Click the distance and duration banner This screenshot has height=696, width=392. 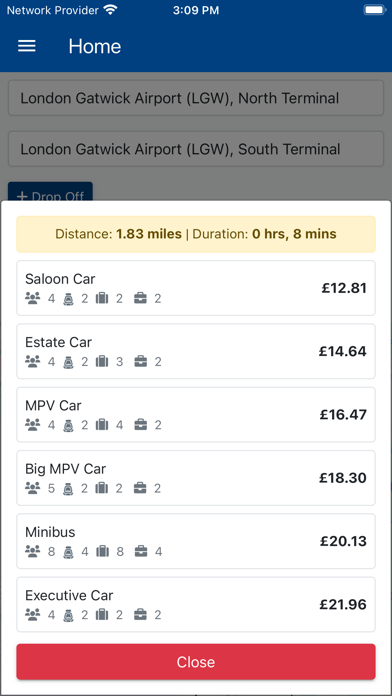196,234
